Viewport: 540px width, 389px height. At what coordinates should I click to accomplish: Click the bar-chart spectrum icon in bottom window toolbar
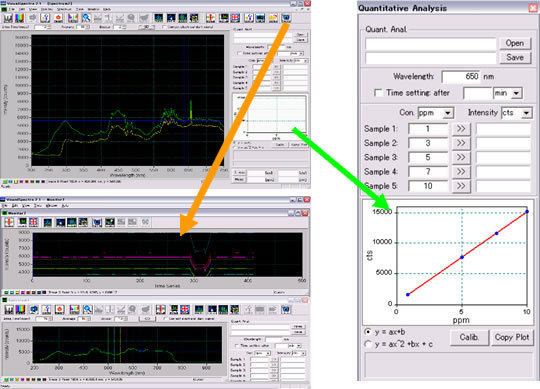(9, 309)
